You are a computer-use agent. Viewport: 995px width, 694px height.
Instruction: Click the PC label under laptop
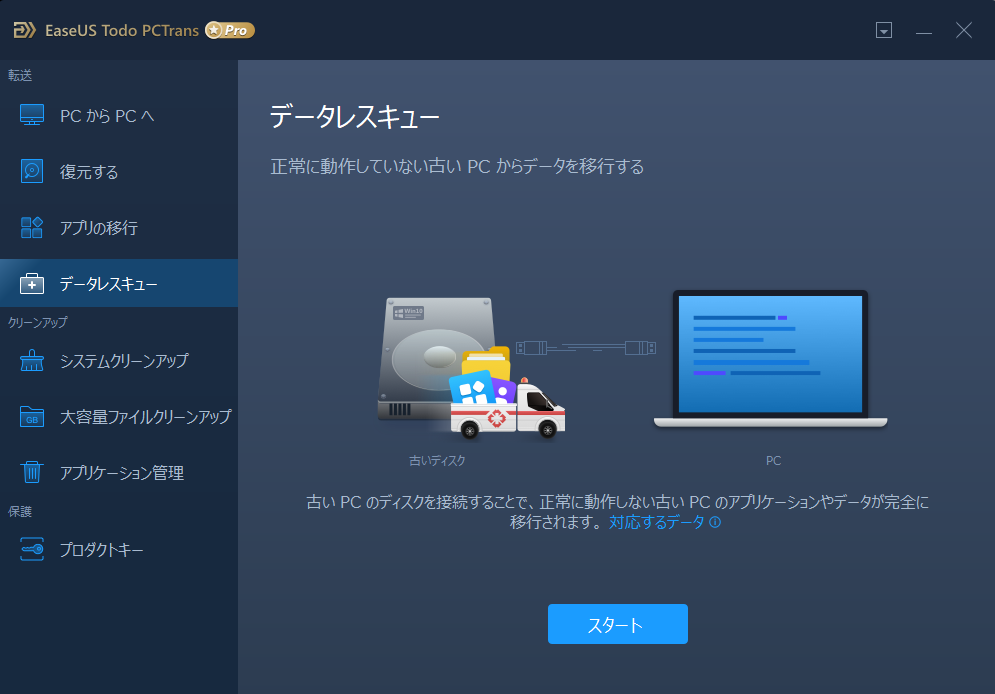pos(773,461)
